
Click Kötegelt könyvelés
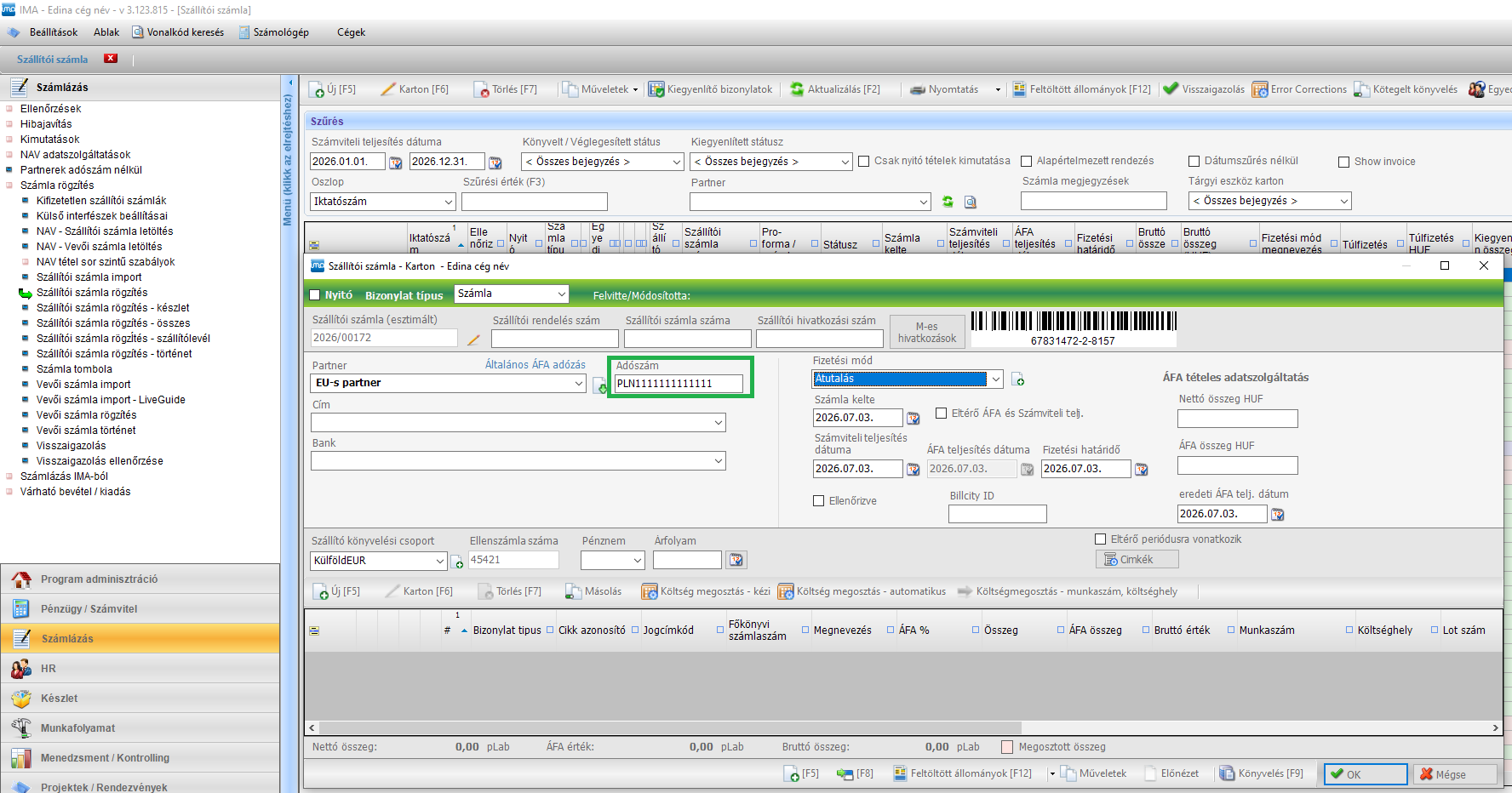[x=1406, y=89]
